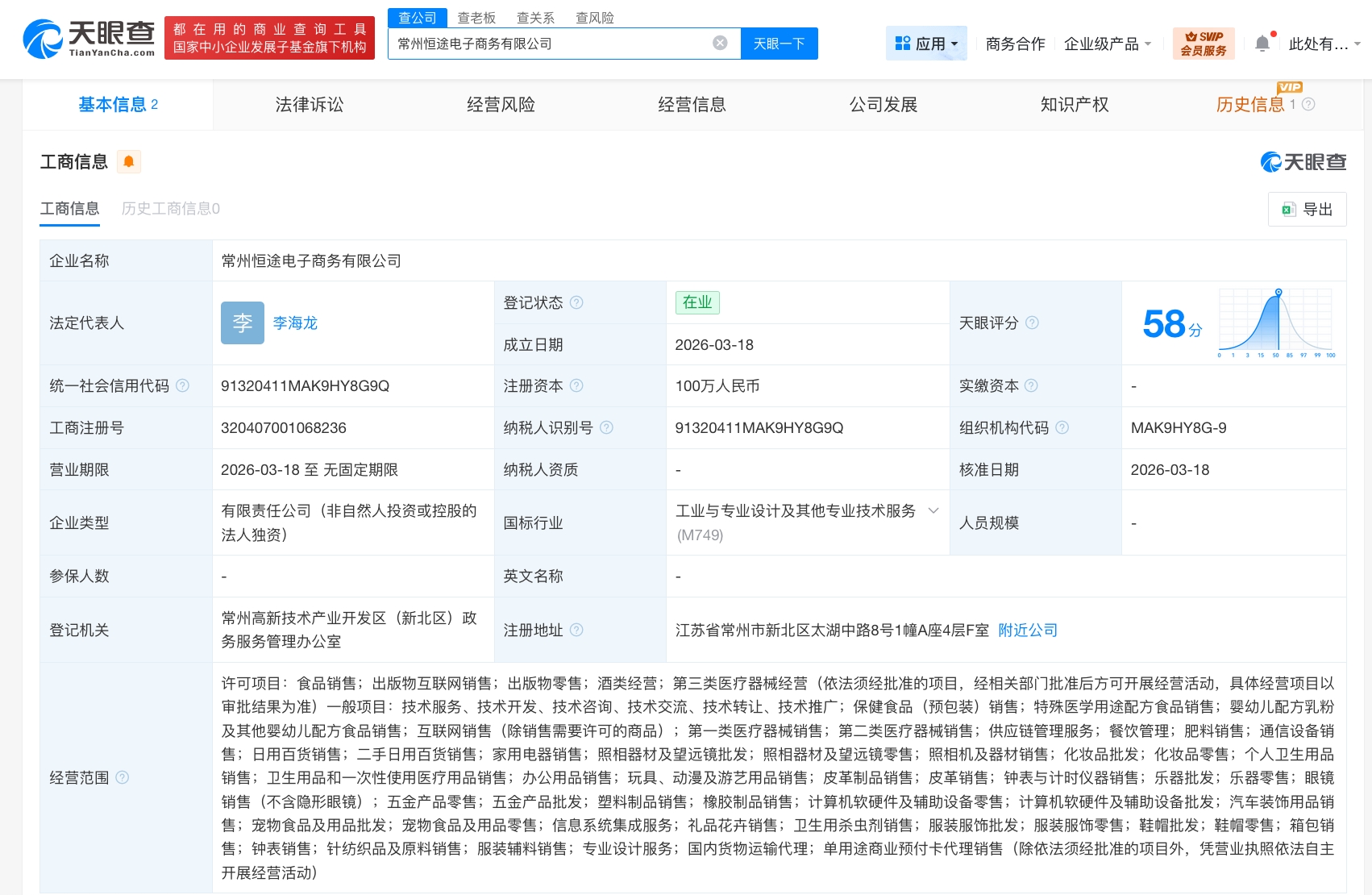Screen dimensions: 1372x895
Task: Click the help icon beside 登记状态
Action: point(577,302)
